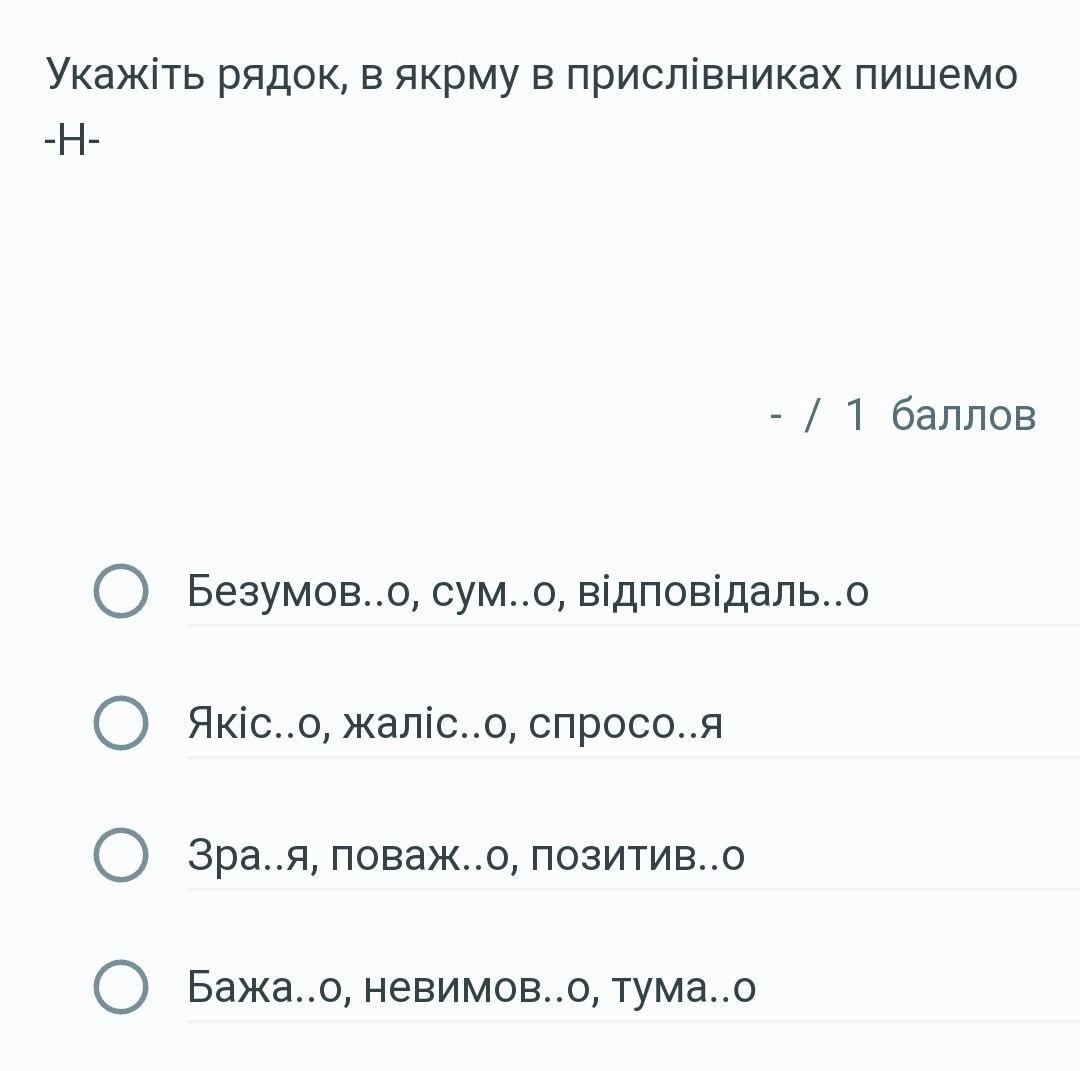Pick radio circle for Бажа..о row
Image resolution: width=1080 pixels, height=1071 pixels.
(x=121, y=987)
